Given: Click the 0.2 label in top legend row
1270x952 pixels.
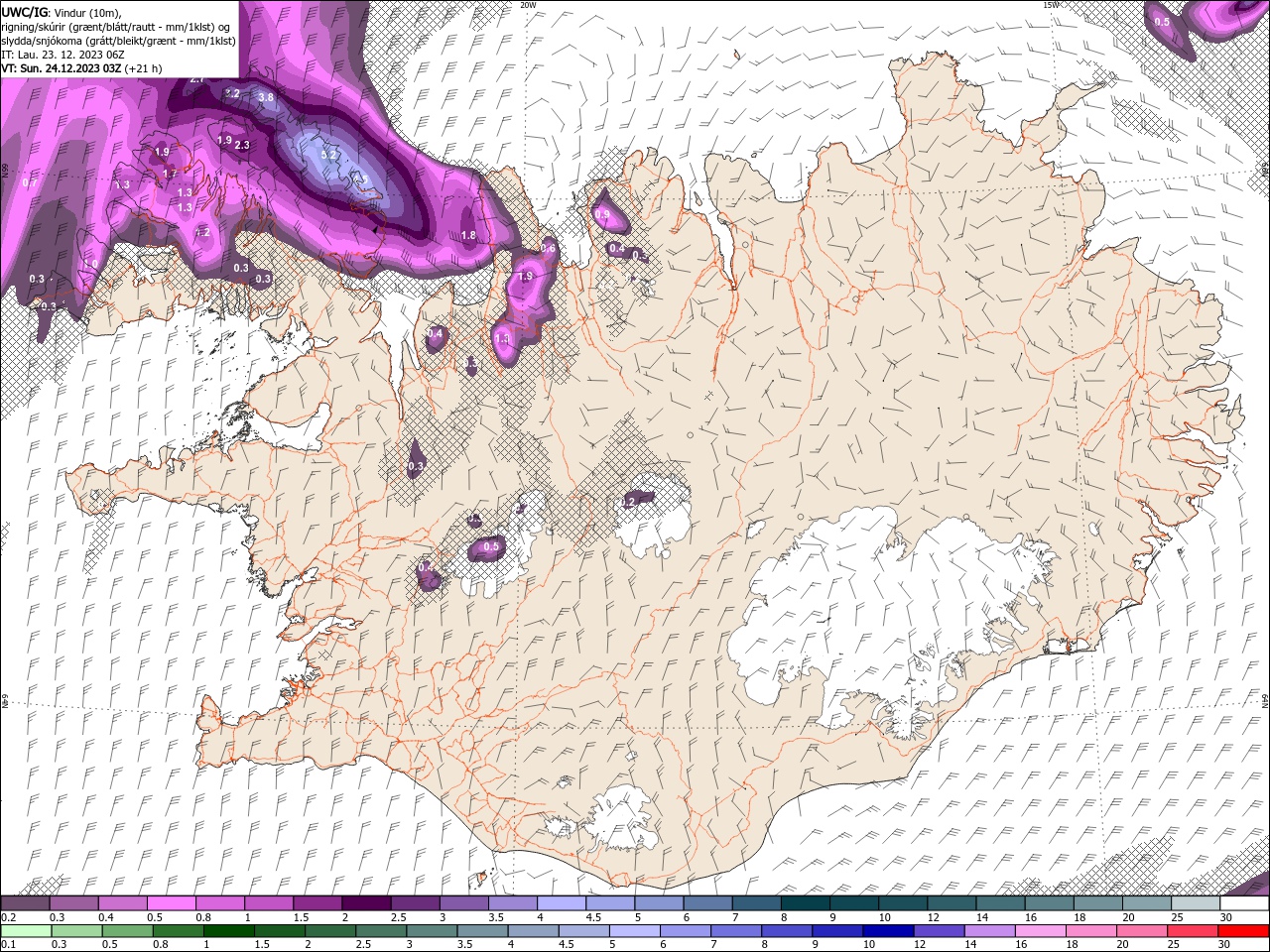Looking at the screenshot, I should tap(10, 917).
